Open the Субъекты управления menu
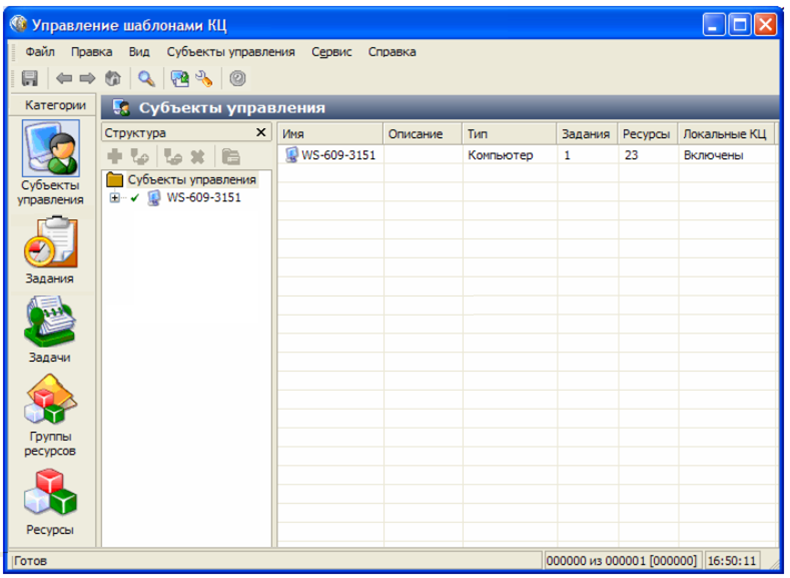 tap(231, 52)
